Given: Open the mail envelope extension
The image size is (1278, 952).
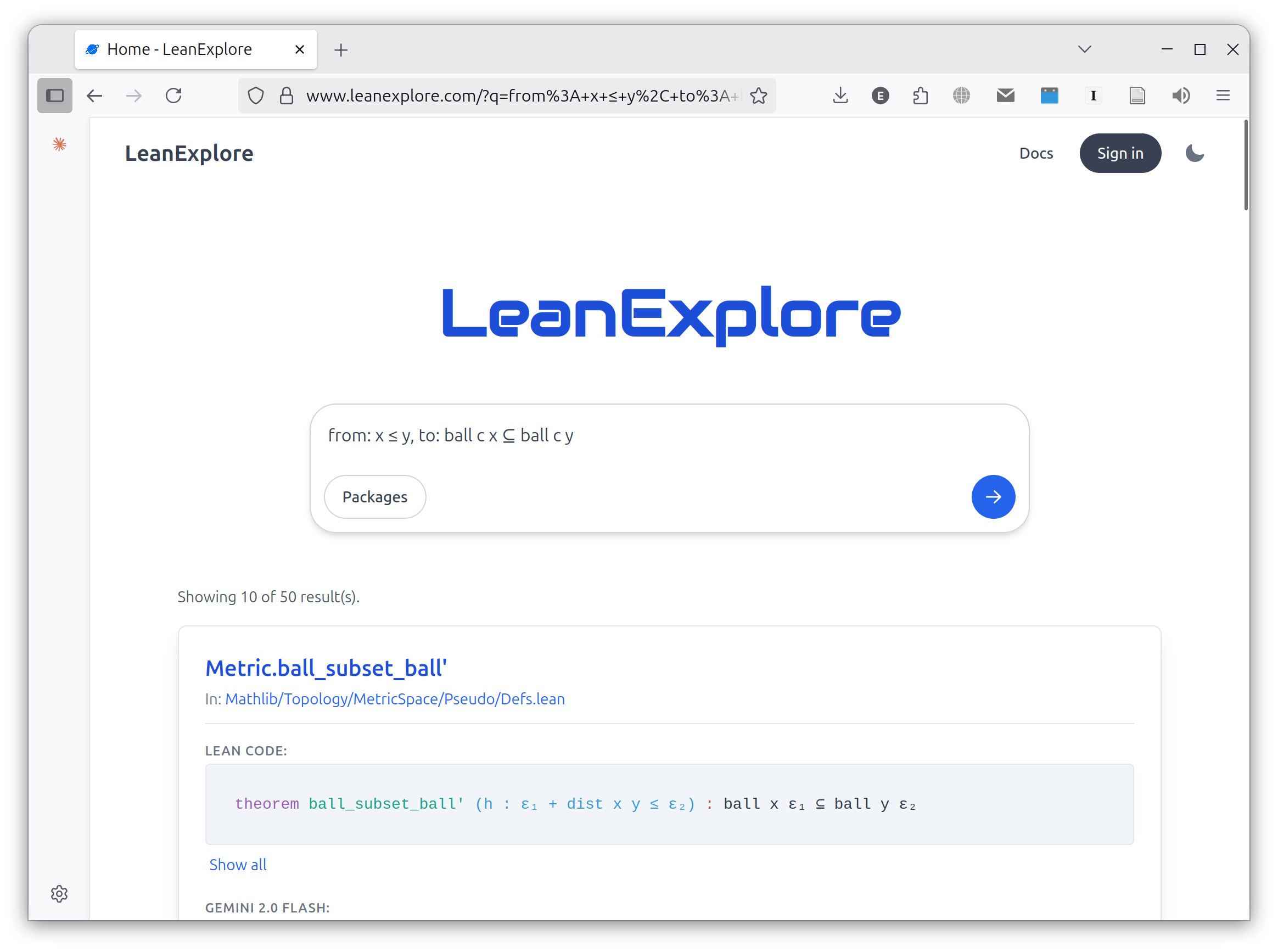Looking at the screenshot, I should (1006, 96).
